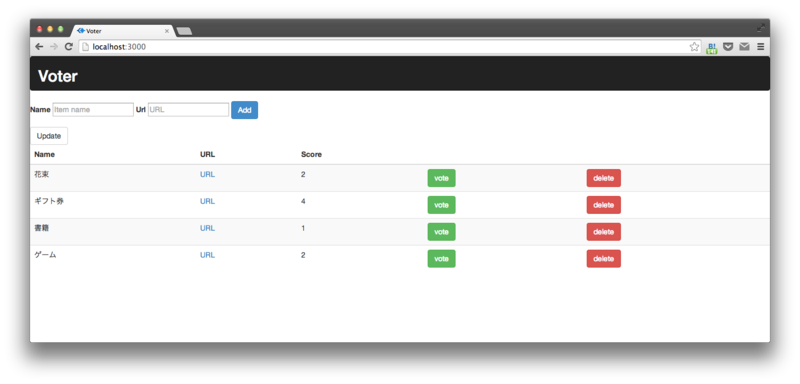800x384 pixels.
Task: Open the URL link for 花束
Action: pos(208,174)
